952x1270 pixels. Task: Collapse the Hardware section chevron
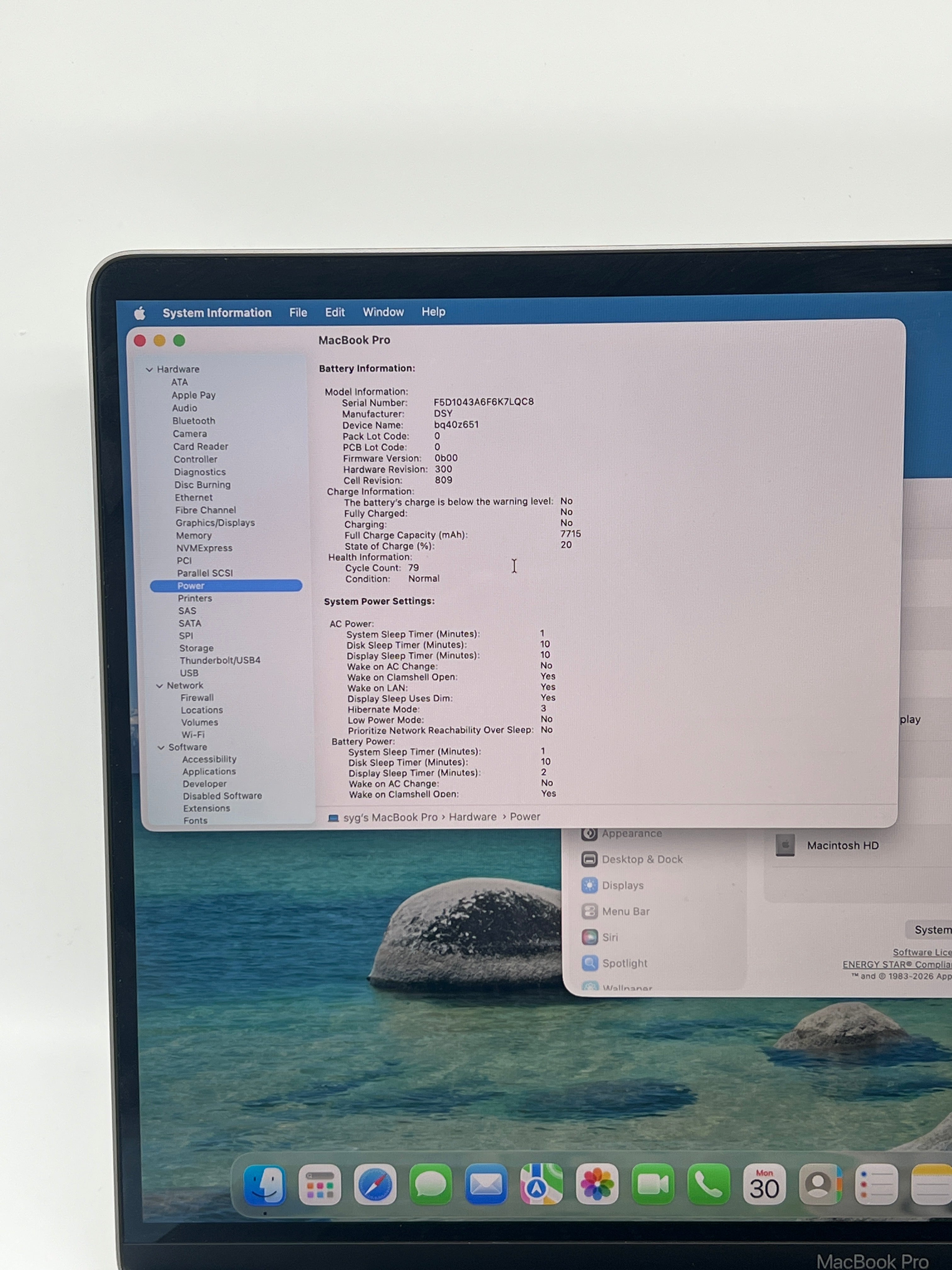tap(149, 370)
